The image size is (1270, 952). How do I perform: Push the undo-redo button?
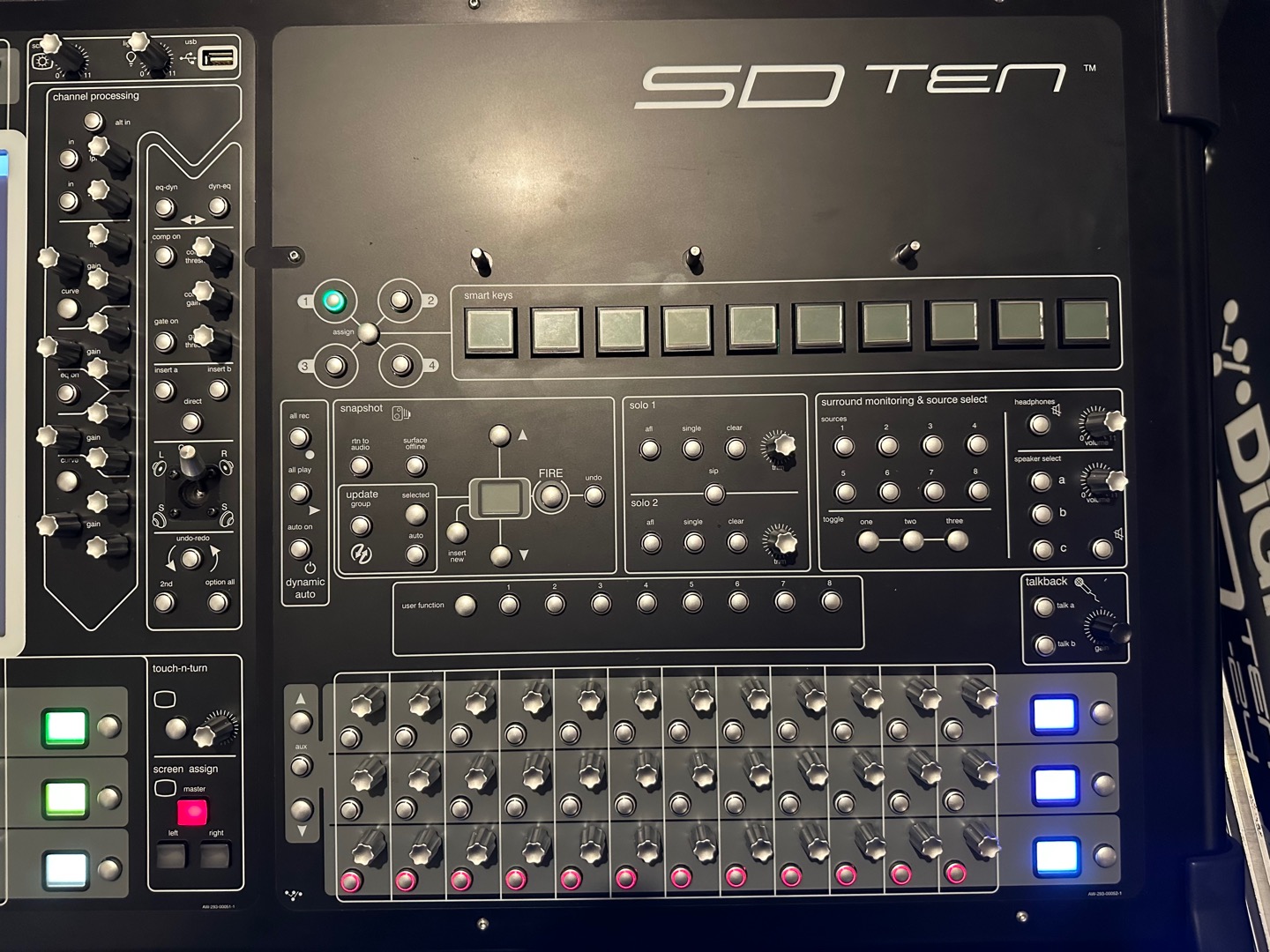point(190,559)
